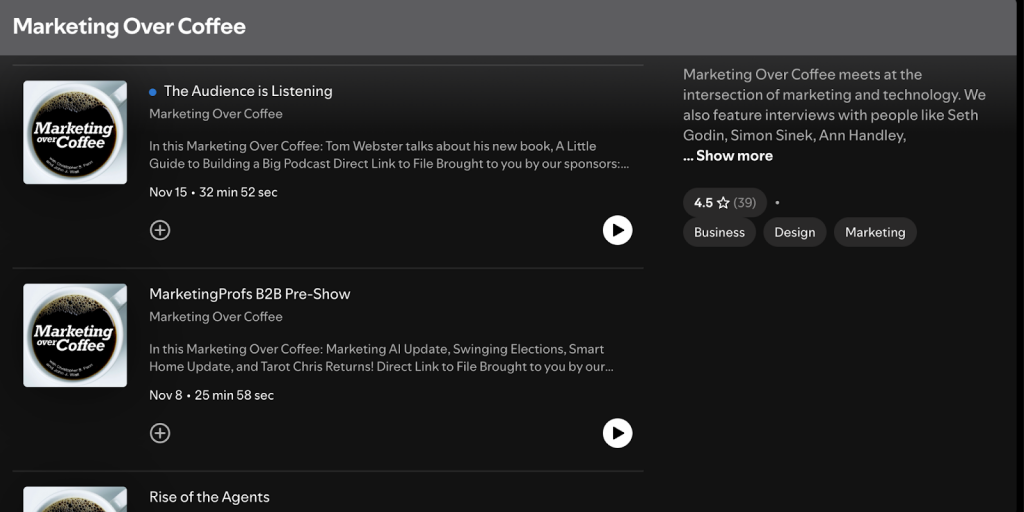
Task: Click the Tom Webster episode description text
Action: click(390, 155)
